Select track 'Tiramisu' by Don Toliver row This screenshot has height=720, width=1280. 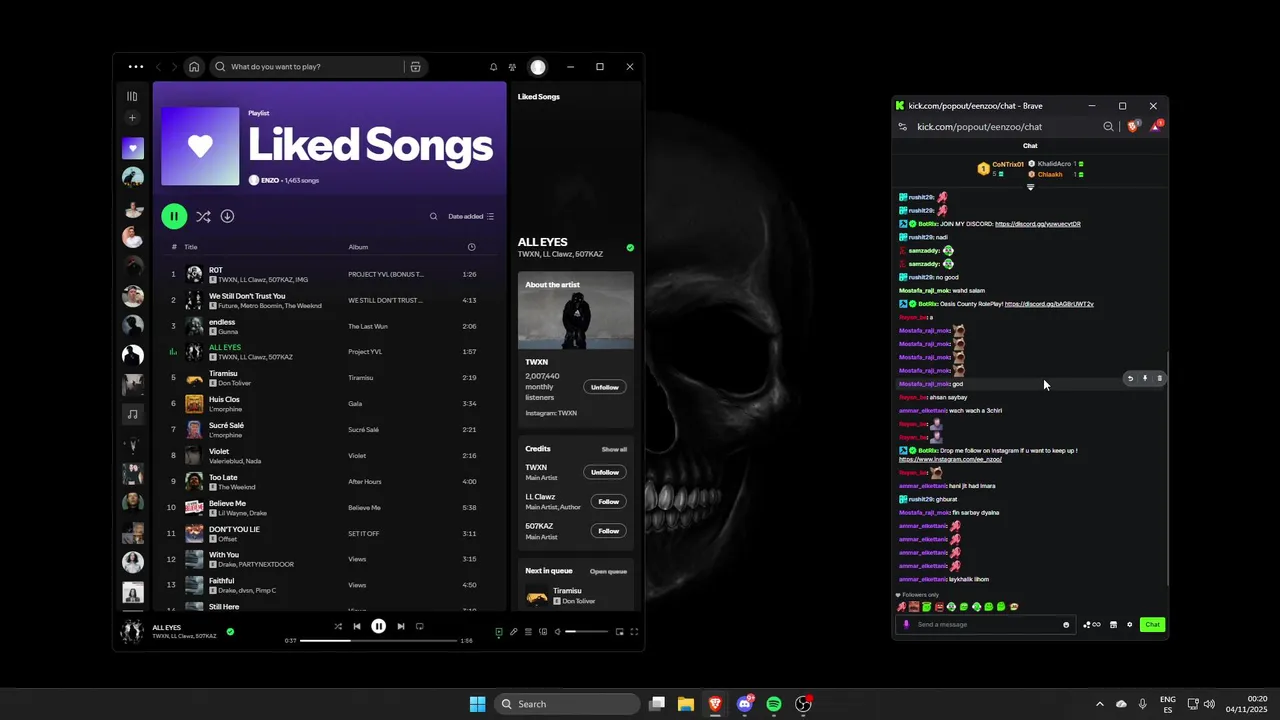[x=328, y=378]
